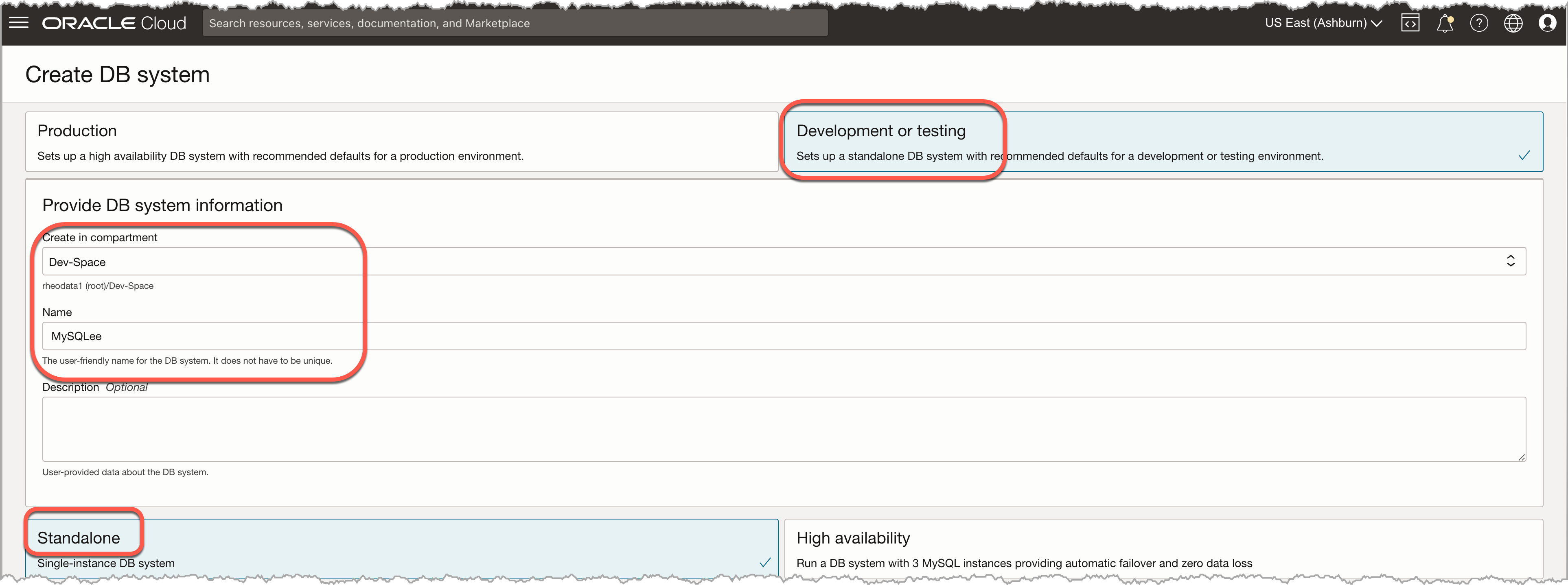This screenshot has height=585, width=1568.
Task: Click the 'rheodata1 (root)/Dev-Space' path text
Action: tap(98, 286)
